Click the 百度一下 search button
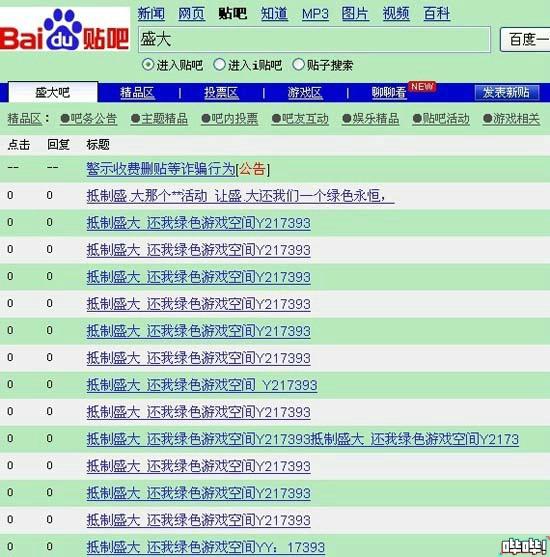The width and height of the screenshot is (550, 557). (x=525, y=39)
